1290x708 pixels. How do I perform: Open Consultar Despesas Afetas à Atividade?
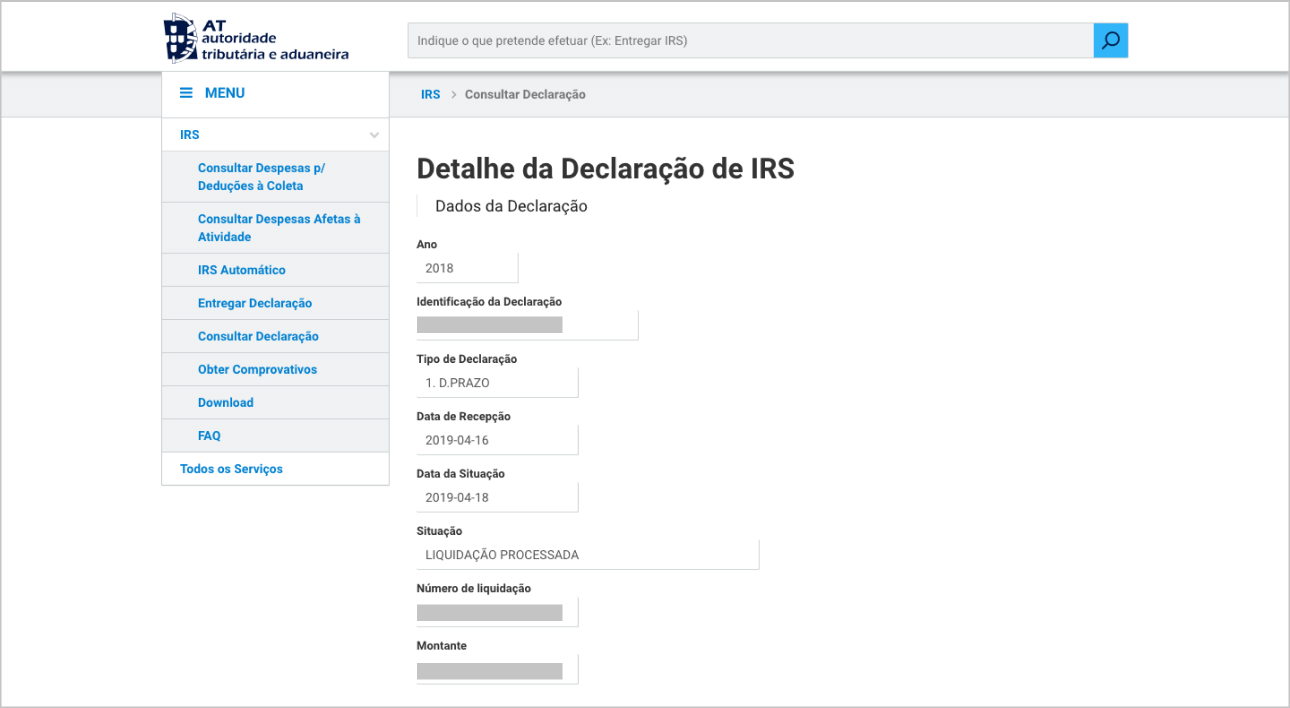(x=279, y=228)
